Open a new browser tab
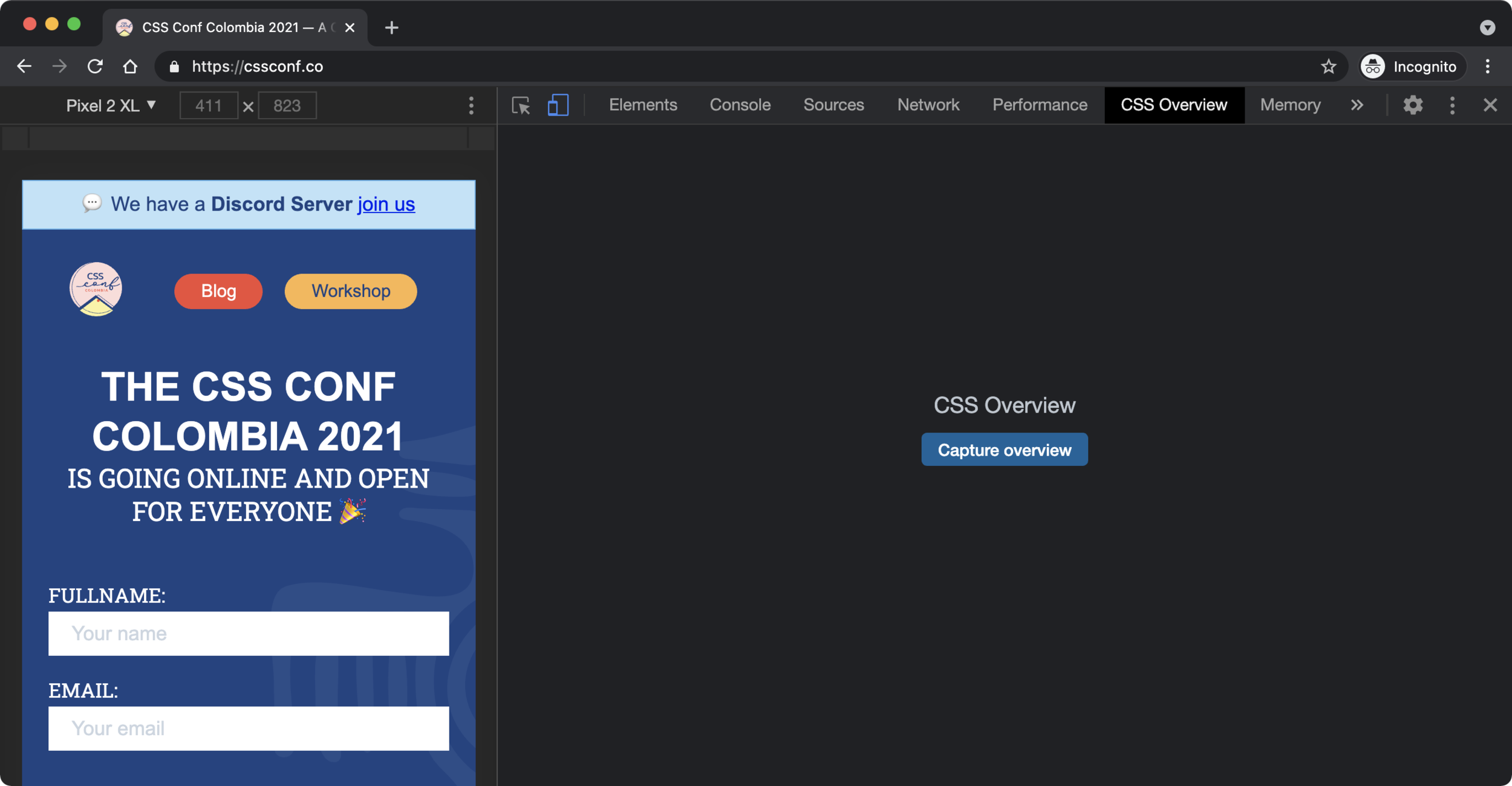Image resolution: width=1512 pixels, height=786 pixels. point(391,28)
